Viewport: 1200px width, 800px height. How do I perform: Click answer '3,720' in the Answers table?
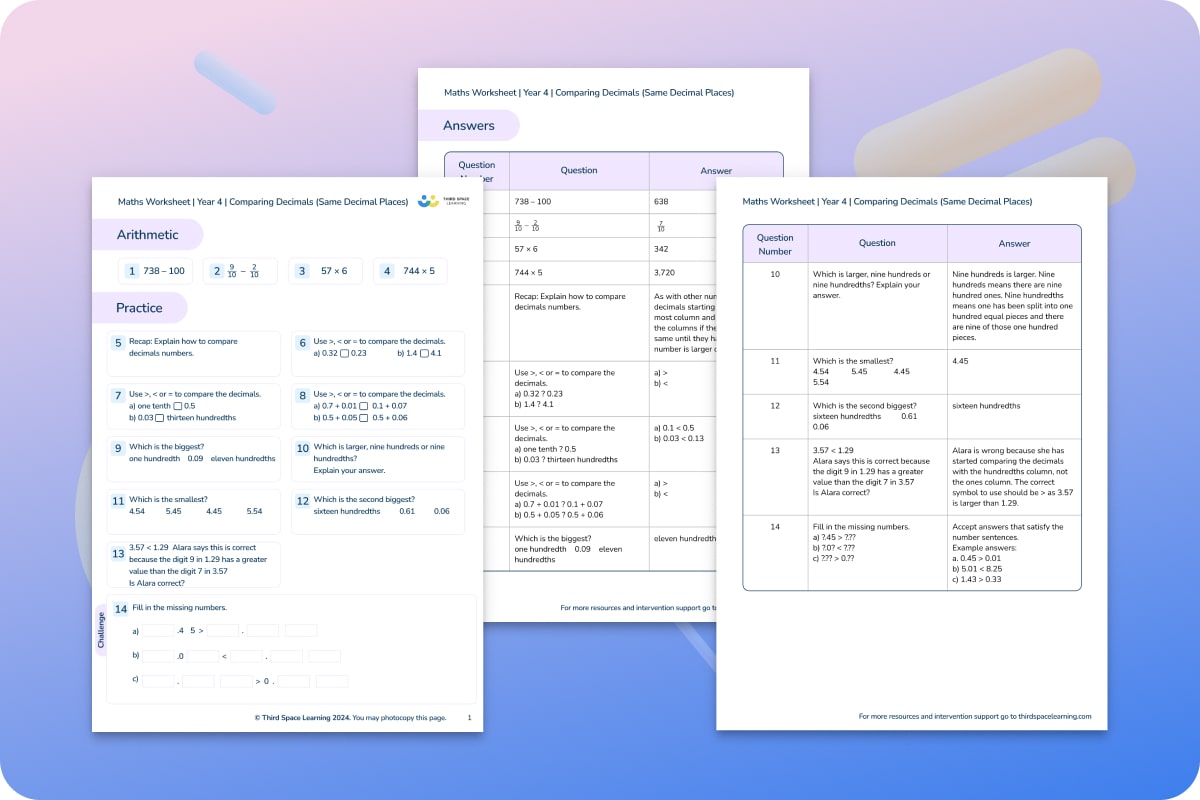click(664, 272)
